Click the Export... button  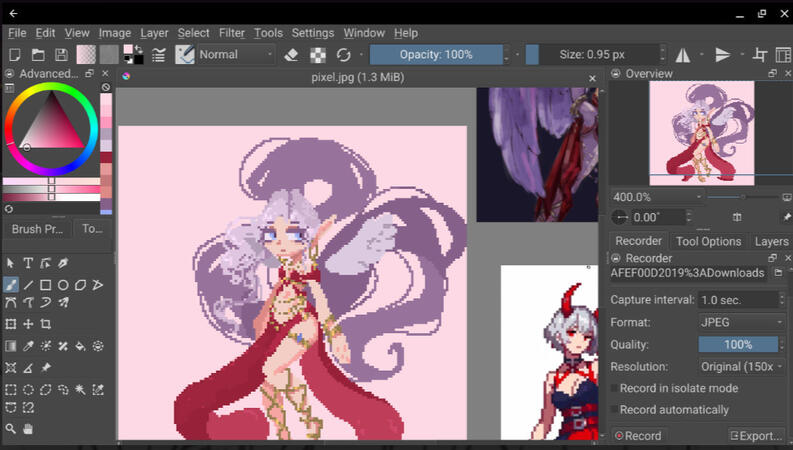755,436
